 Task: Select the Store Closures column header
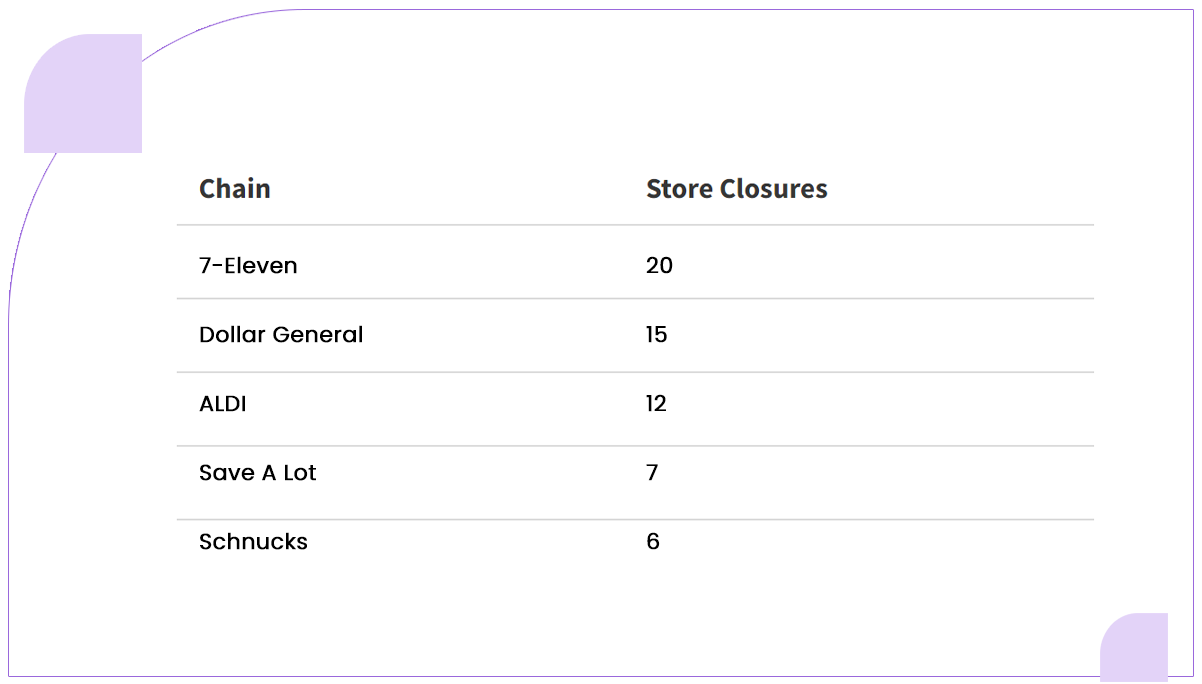coord(736,189)
